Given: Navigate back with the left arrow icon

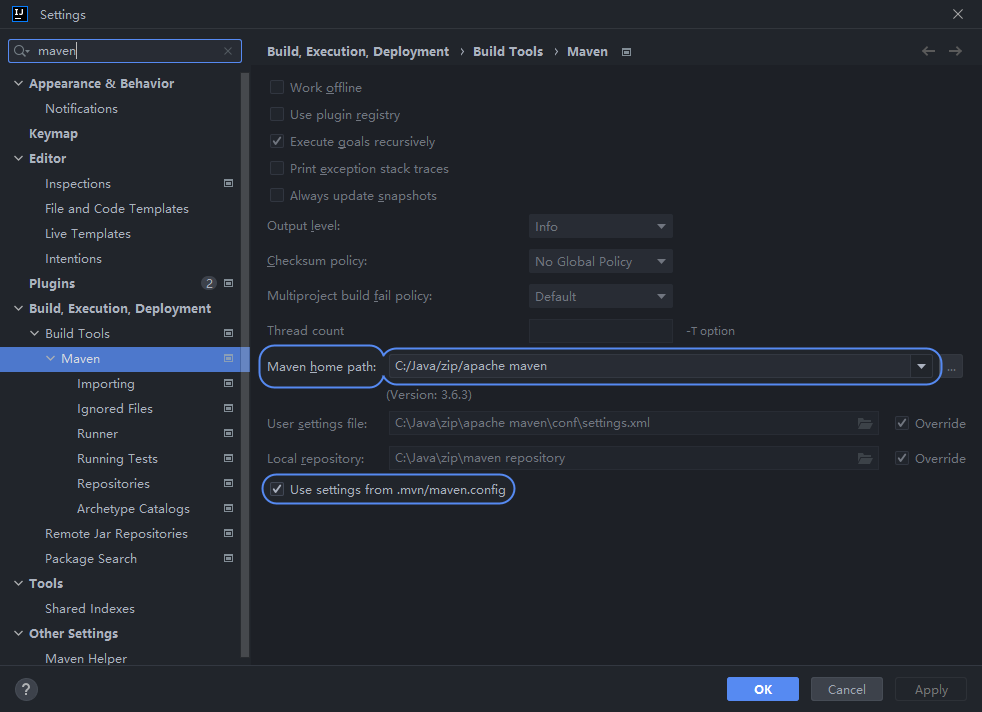Looking at the screenshot, I should pos(928,51).
